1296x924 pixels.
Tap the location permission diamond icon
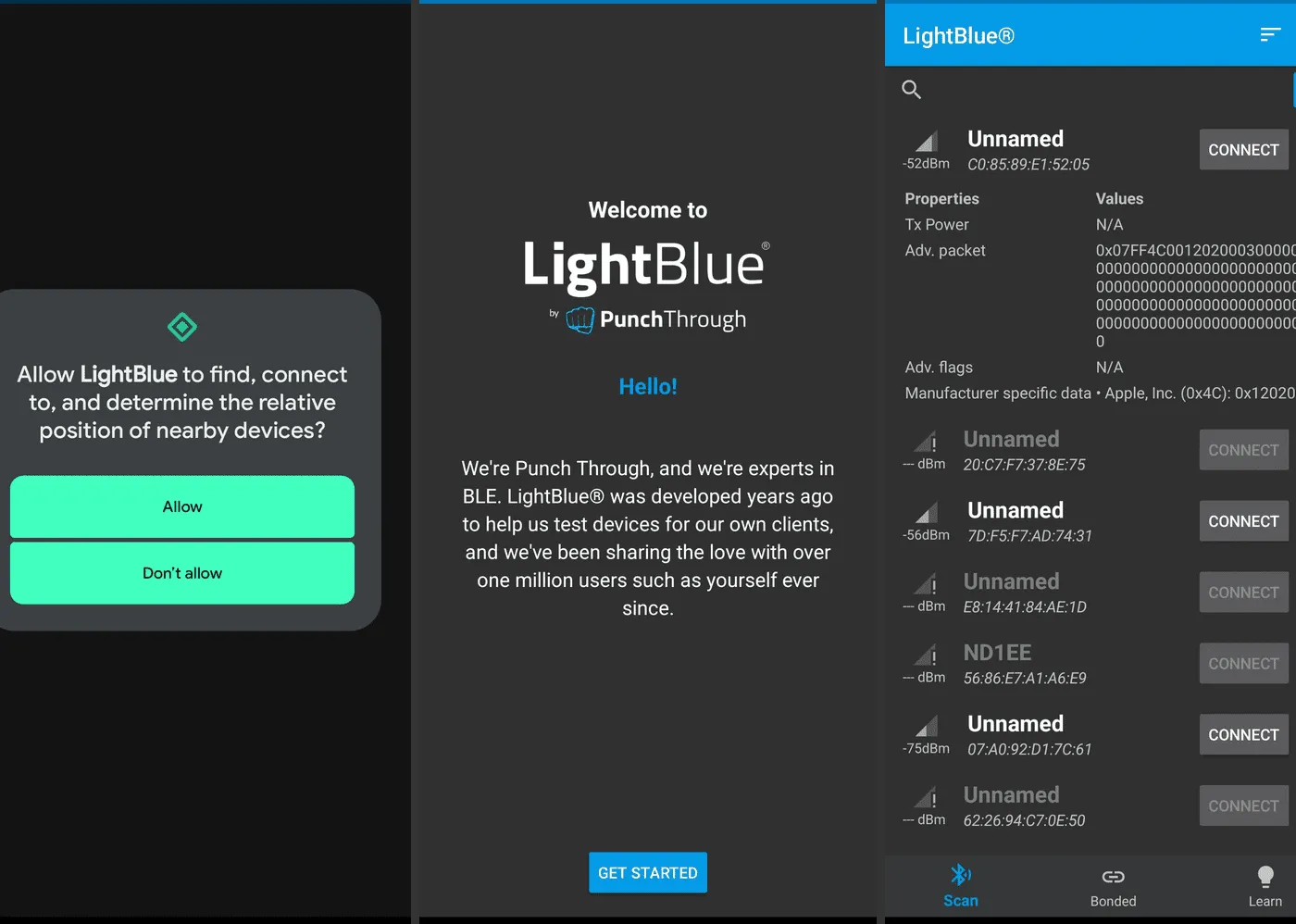[x=181, y=327]
